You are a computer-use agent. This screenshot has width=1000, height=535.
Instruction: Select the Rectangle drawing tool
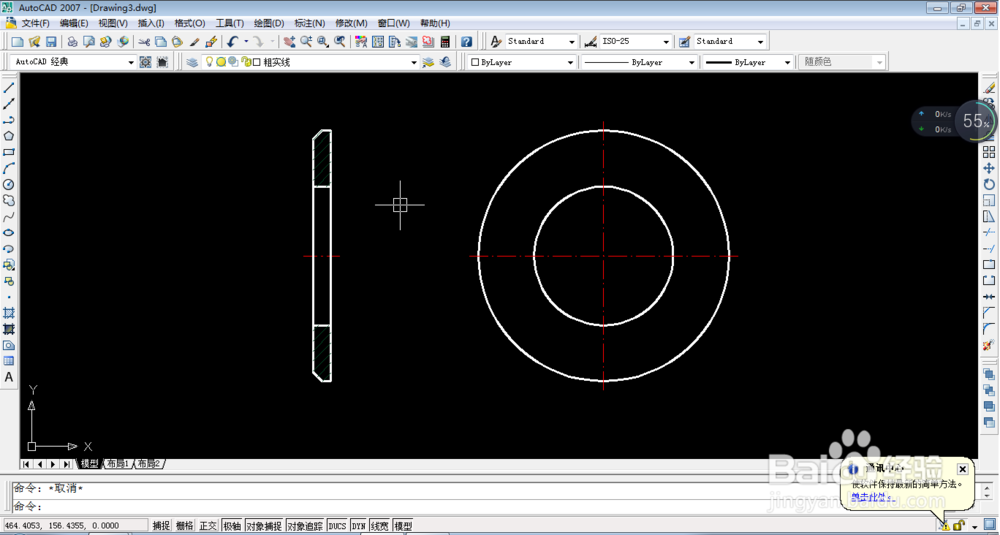click(9, 152)
